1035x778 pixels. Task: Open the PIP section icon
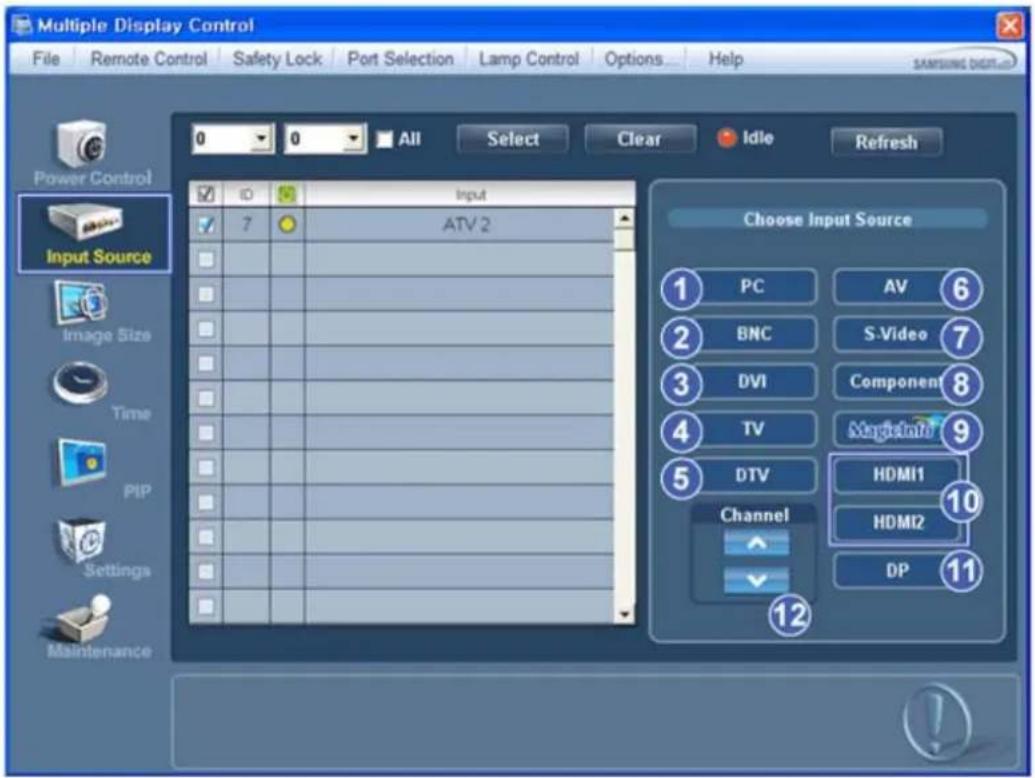tap(82, 462)
